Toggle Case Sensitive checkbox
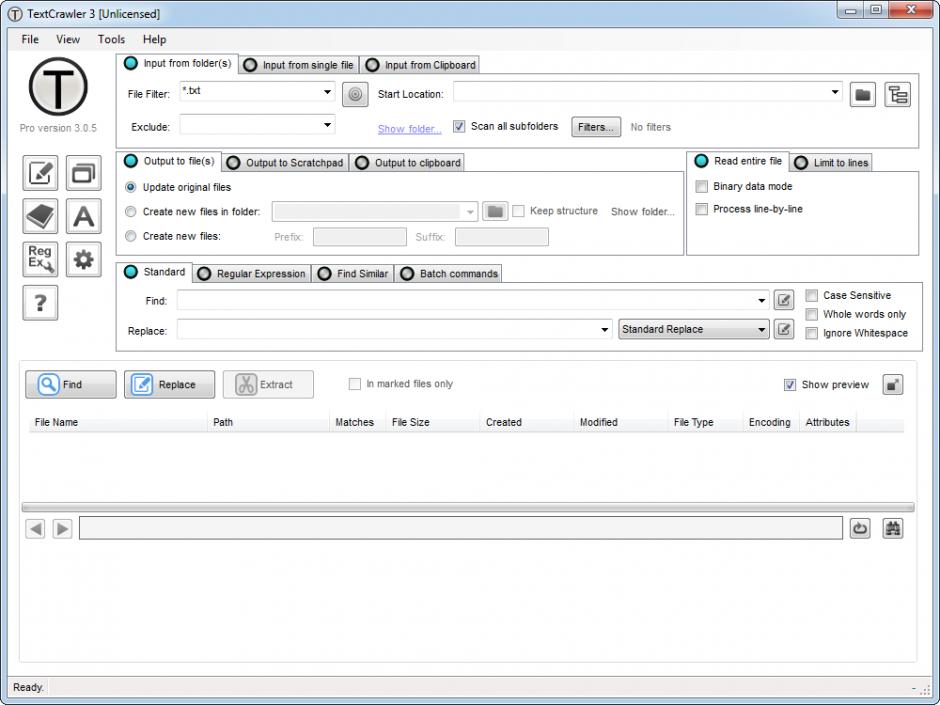 (812, 296)
